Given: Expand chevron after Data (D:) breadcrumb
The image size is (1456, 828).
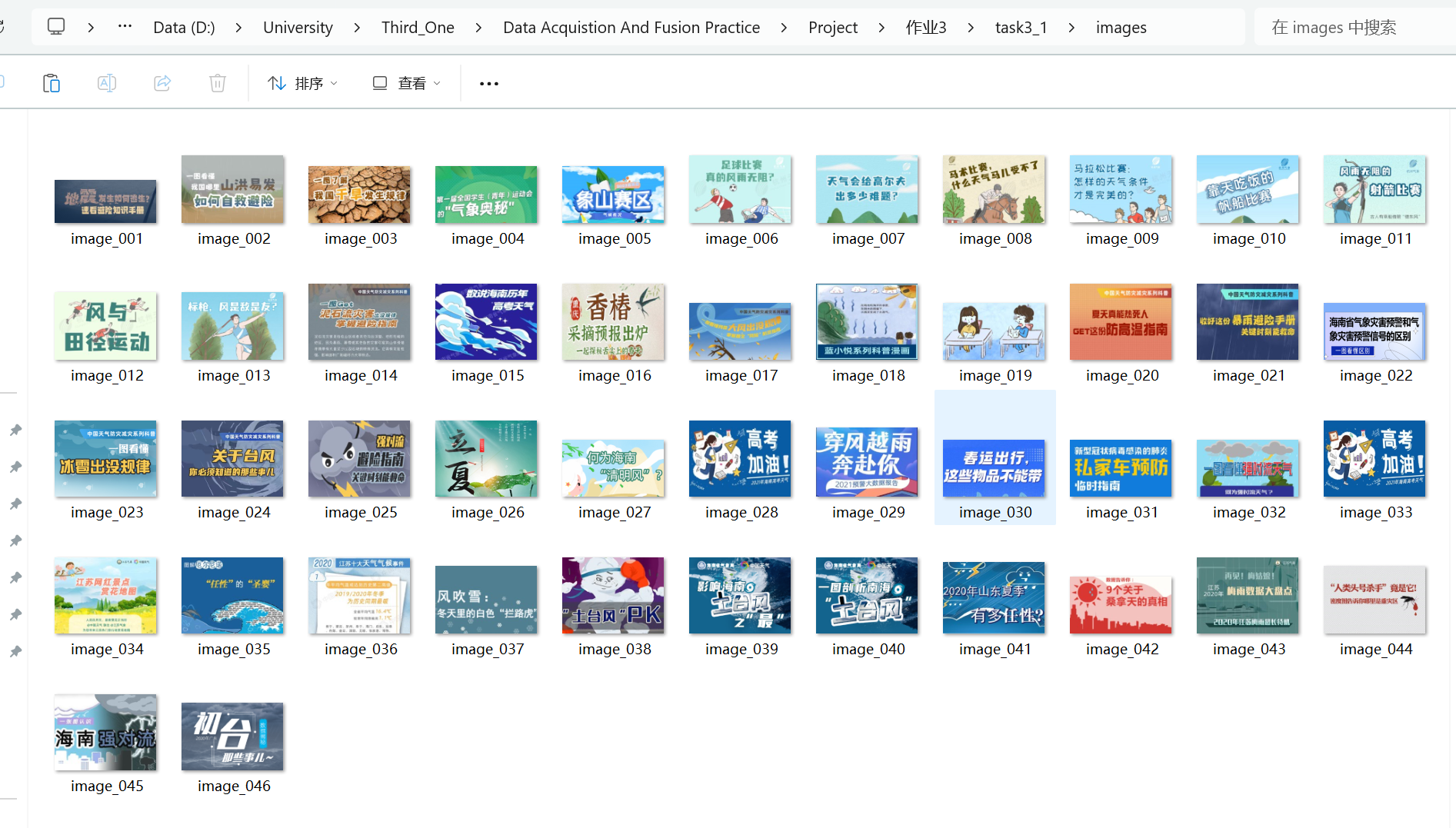Looking at the screenshot, I should click(238, 28).
